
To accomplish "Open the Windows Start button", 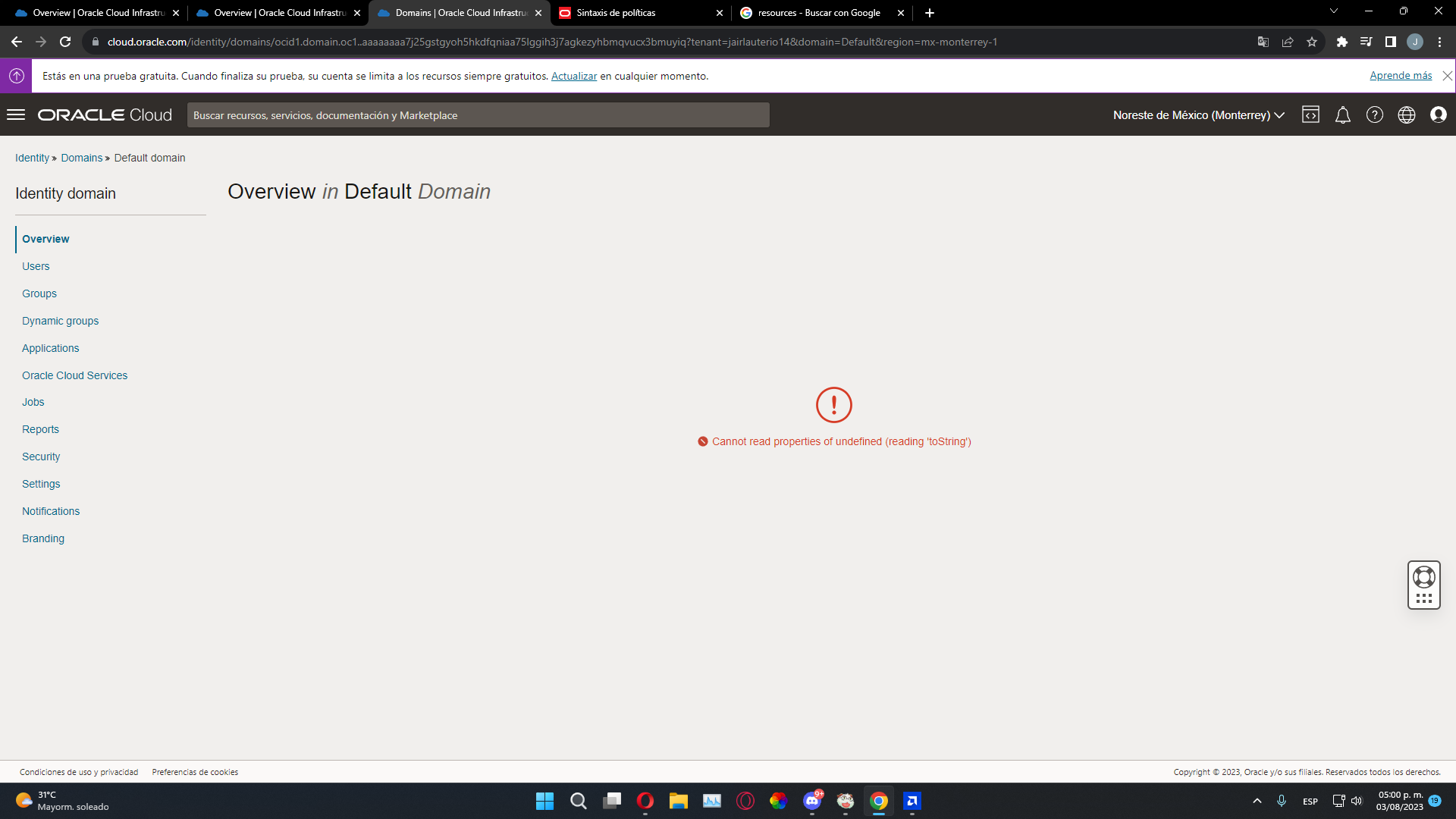I will coord(544,801).
